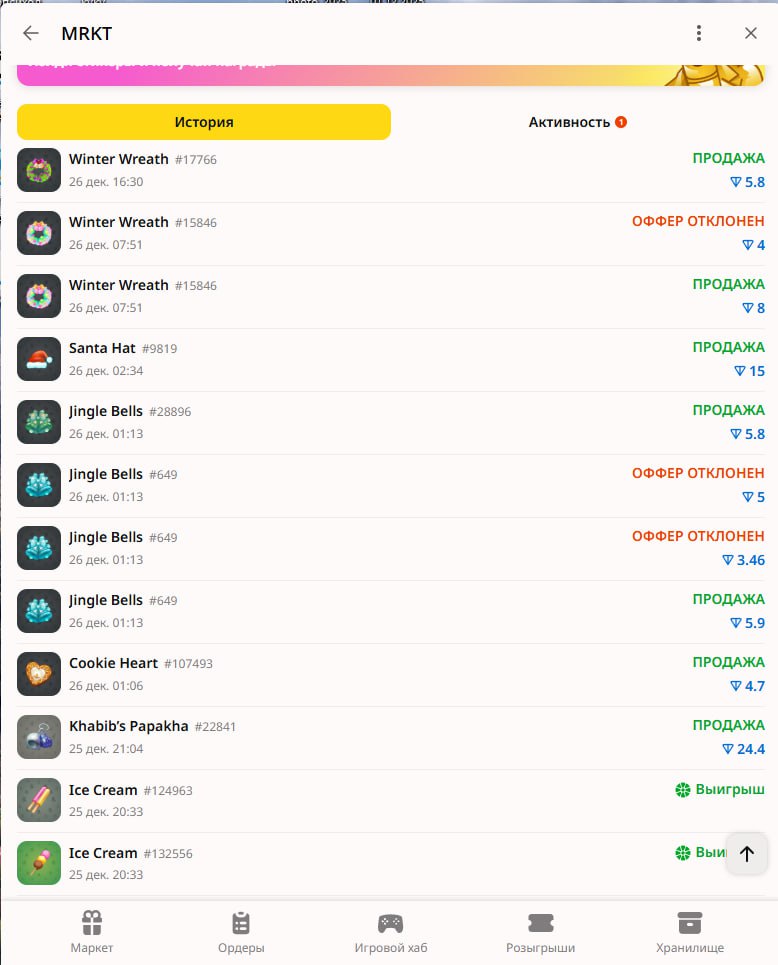
Task: Select the Cookie Heart #107493 entry
Action: (390, 675)
